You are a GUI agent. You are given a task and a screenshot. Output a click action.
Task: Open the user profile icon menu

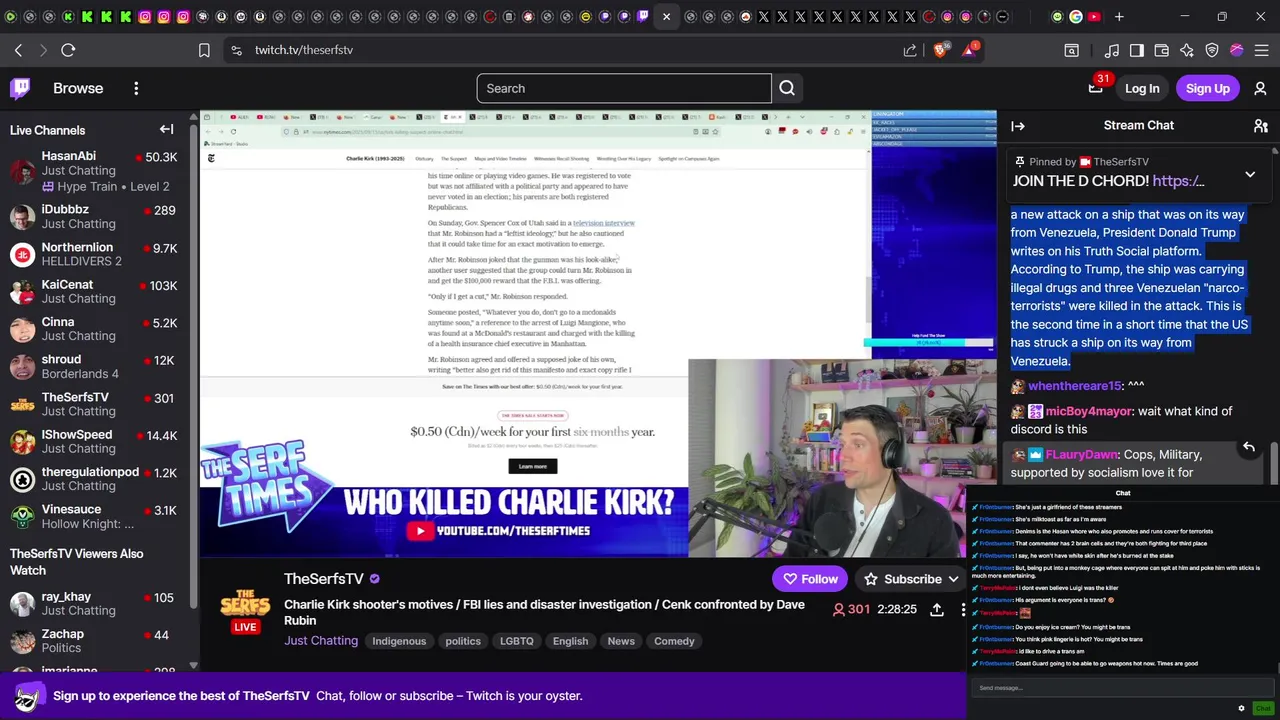1260,88
